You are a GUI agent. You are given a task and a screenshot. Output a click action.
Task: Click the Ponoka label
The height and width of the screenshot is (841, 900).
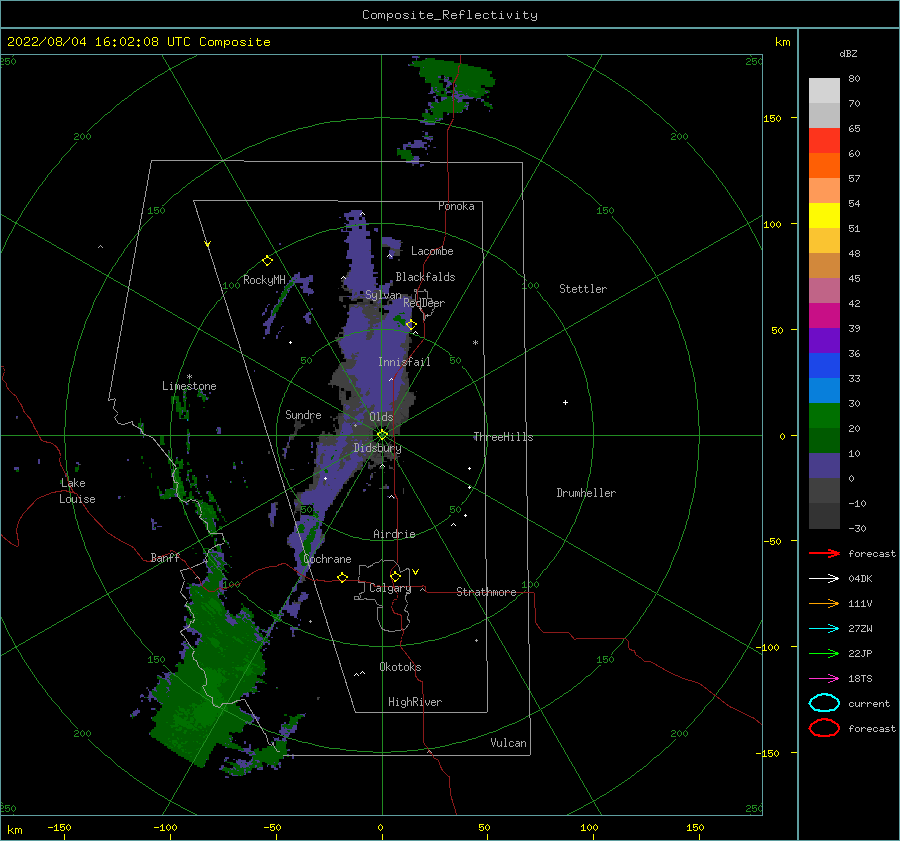(x=456, y=206)
